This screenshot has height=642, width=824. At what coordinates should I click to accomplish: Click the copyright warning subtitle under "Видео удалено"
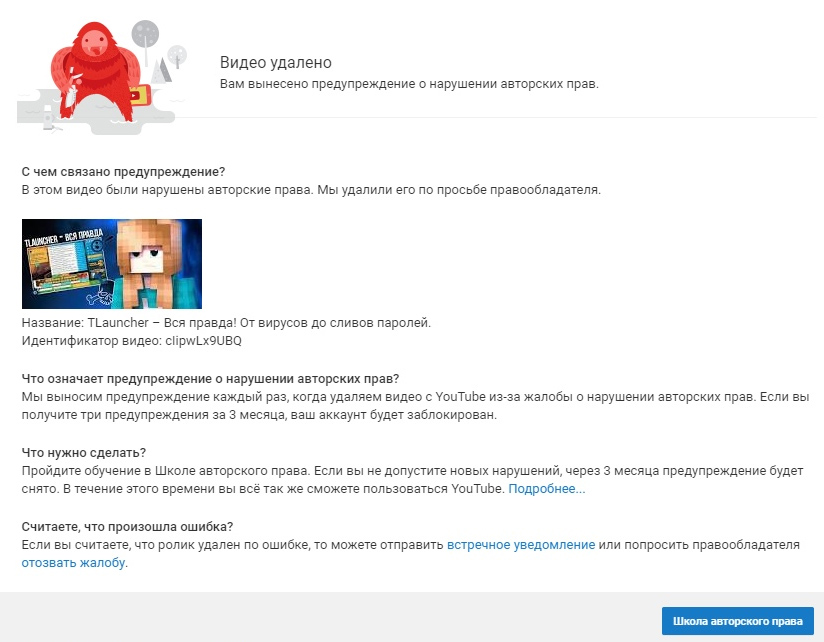[408, 84]
